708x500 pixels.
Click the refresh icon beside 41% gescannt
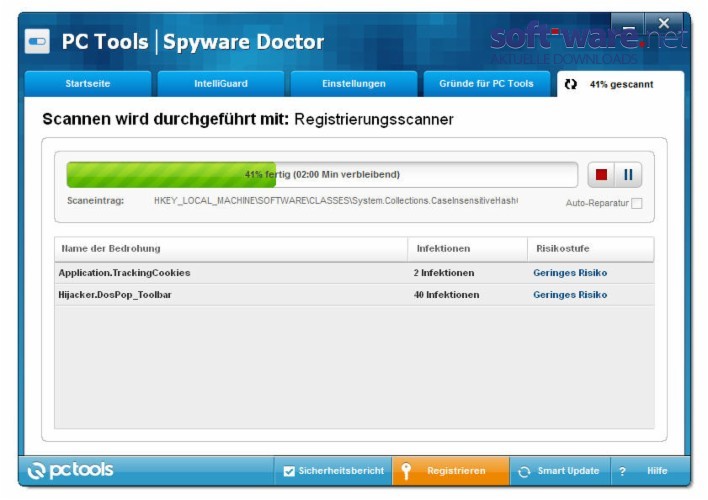(x=571, y=84)
